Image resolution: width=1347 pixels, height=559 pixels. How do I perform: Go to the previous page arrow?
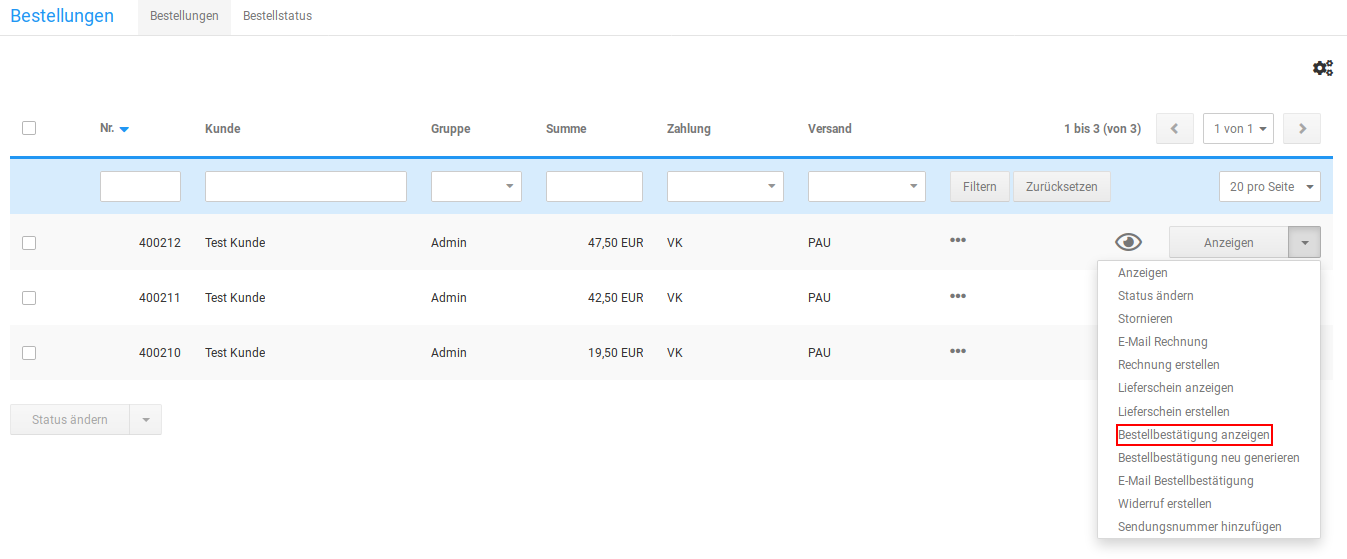click(x=1174, y=129)
